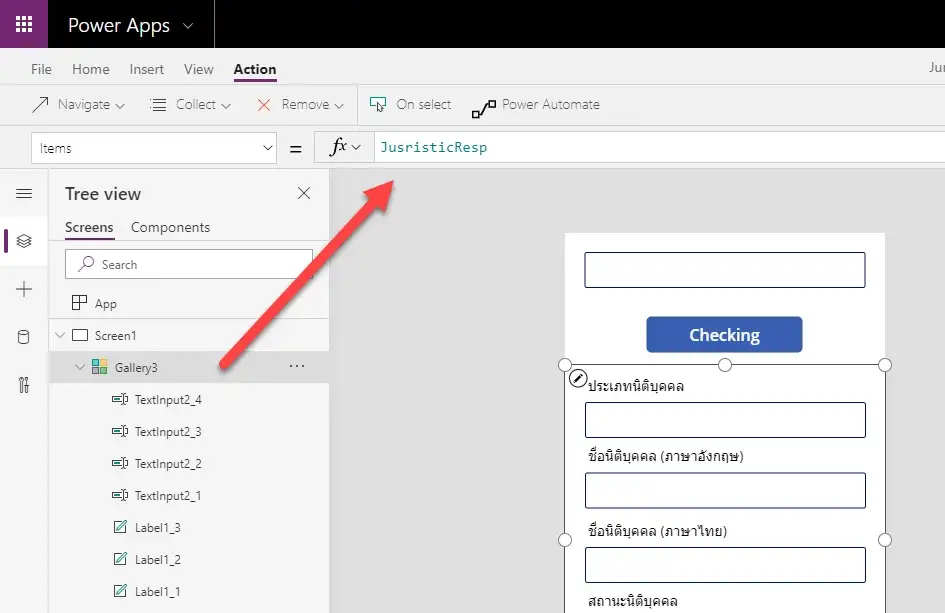This screenshot has width=945, height=613.
Task: Click the Navigate arrow icon
Action: (x=40, y=105)
